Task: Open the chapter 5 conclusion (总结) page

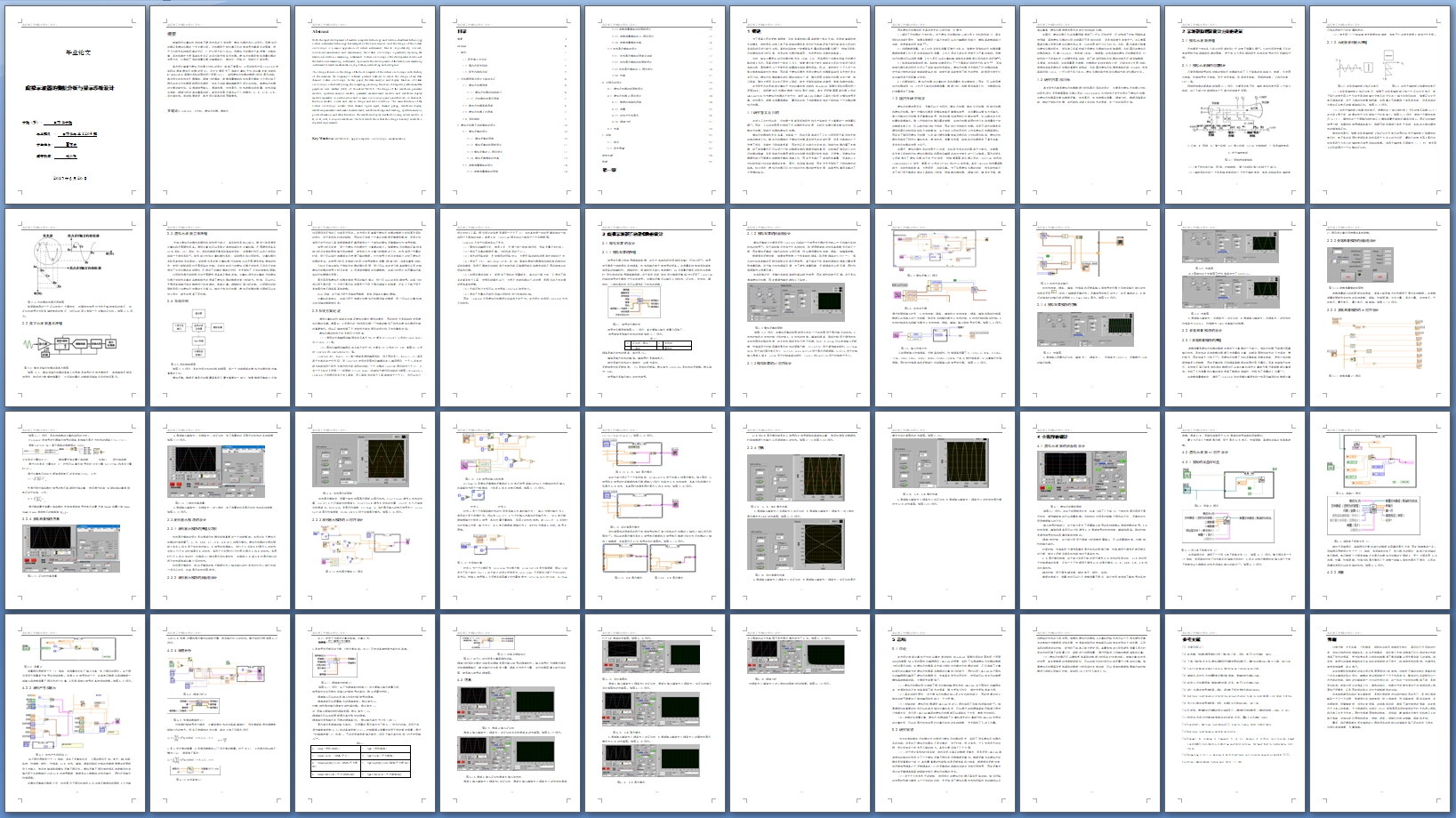Action: tap(945, 712)
